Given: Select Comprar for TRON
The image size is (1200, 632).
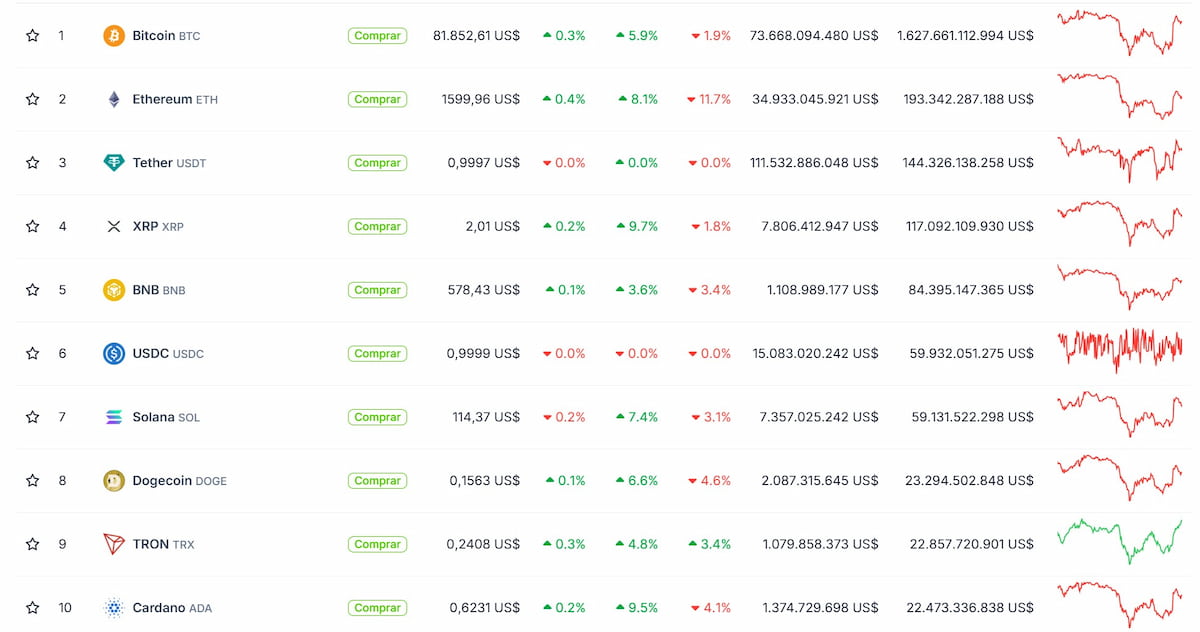Looking at the screenshot, I should point(377,544).
